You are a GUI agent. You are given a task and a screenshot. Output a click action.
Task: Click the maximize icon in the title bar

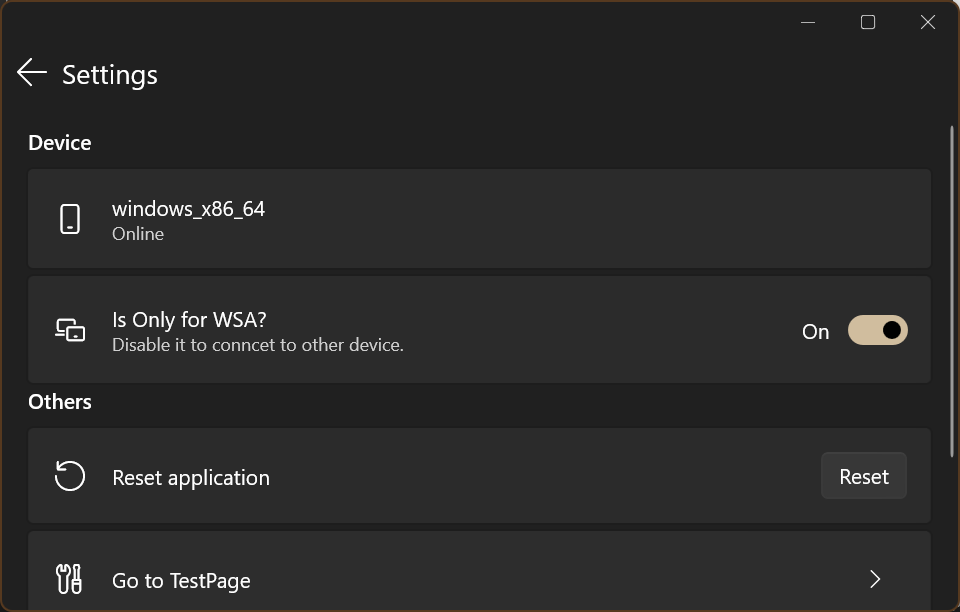pyautogui.click(x=867, y=21)
